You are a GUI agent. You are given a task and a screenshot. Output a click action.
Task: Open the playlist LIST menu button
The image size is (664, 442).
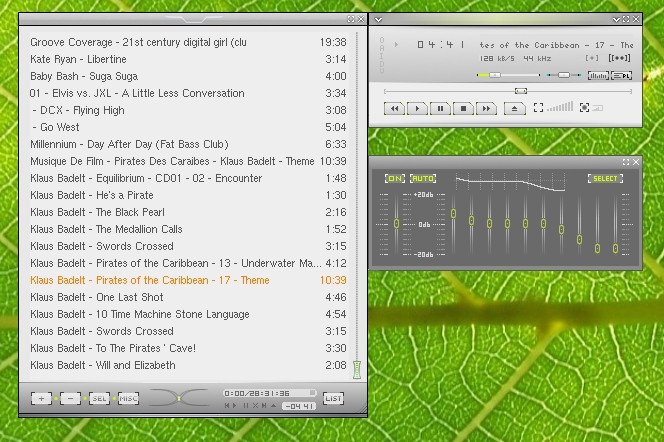pyautogui.click(x=333, y=398)
